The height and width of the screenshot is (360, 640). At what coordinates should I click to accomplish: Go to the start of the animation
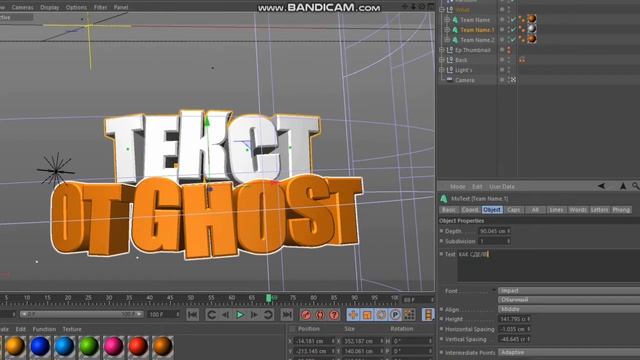click(193, 315)
